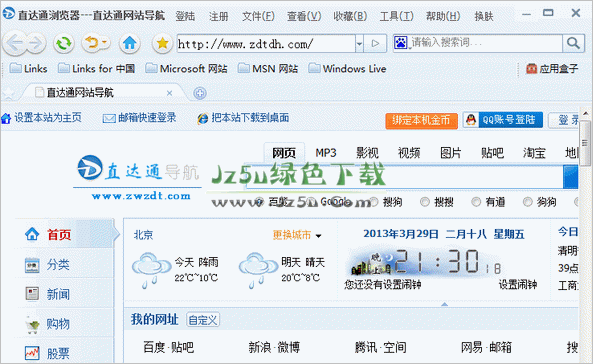Open the 查看(V) menu
This screenshot has height=364, width=593.
(x=304, y=16)
